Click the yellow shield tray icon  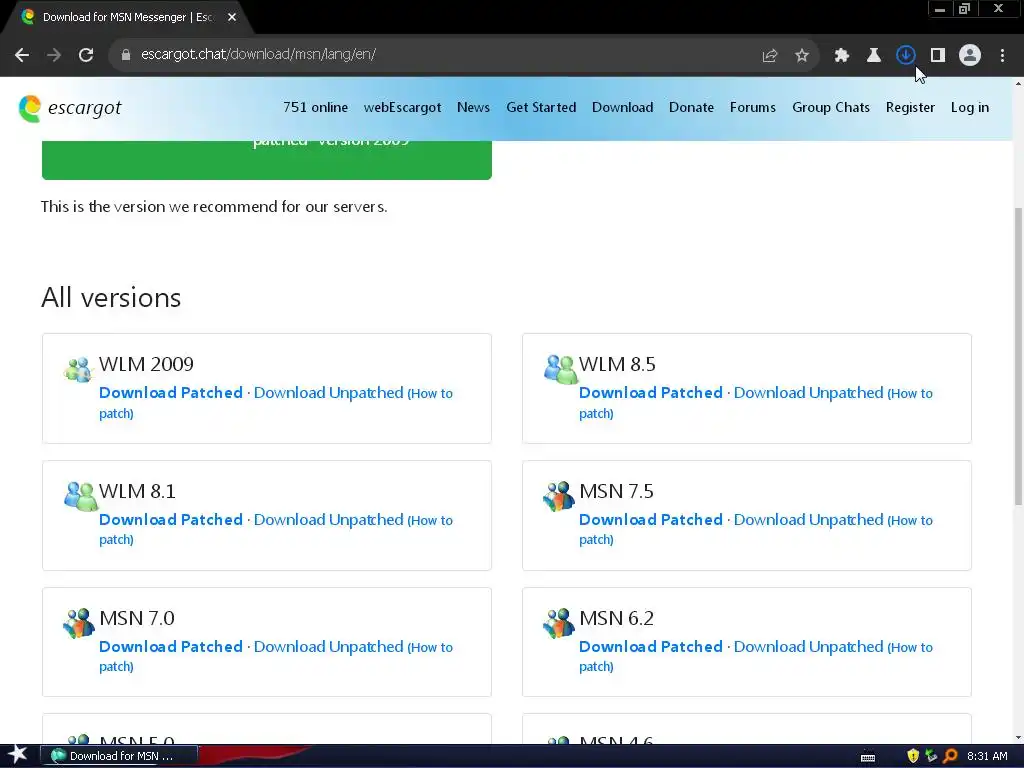coord(913,756)
